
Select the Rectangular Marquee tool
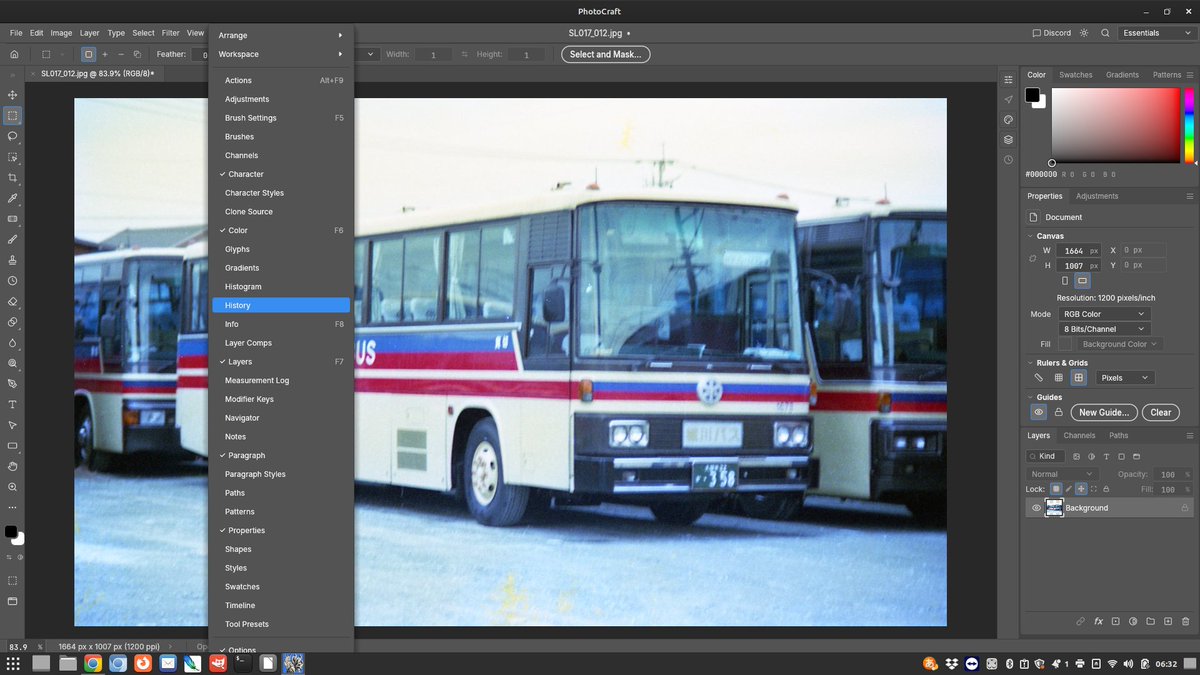click(13, 115)
